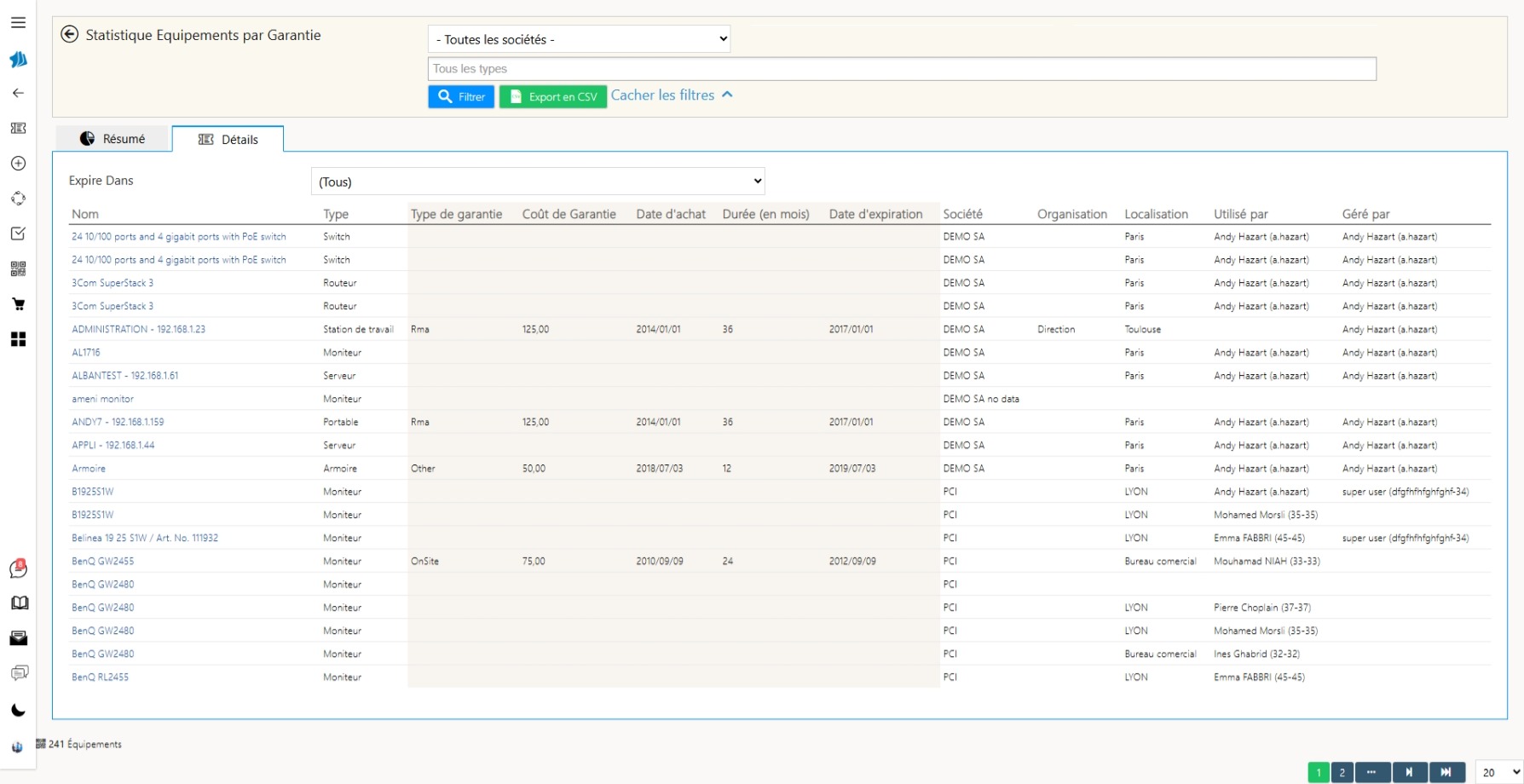1524x784 pixels.
Task: Click the ticket icon in the sidebar
Action: point(18,128)
